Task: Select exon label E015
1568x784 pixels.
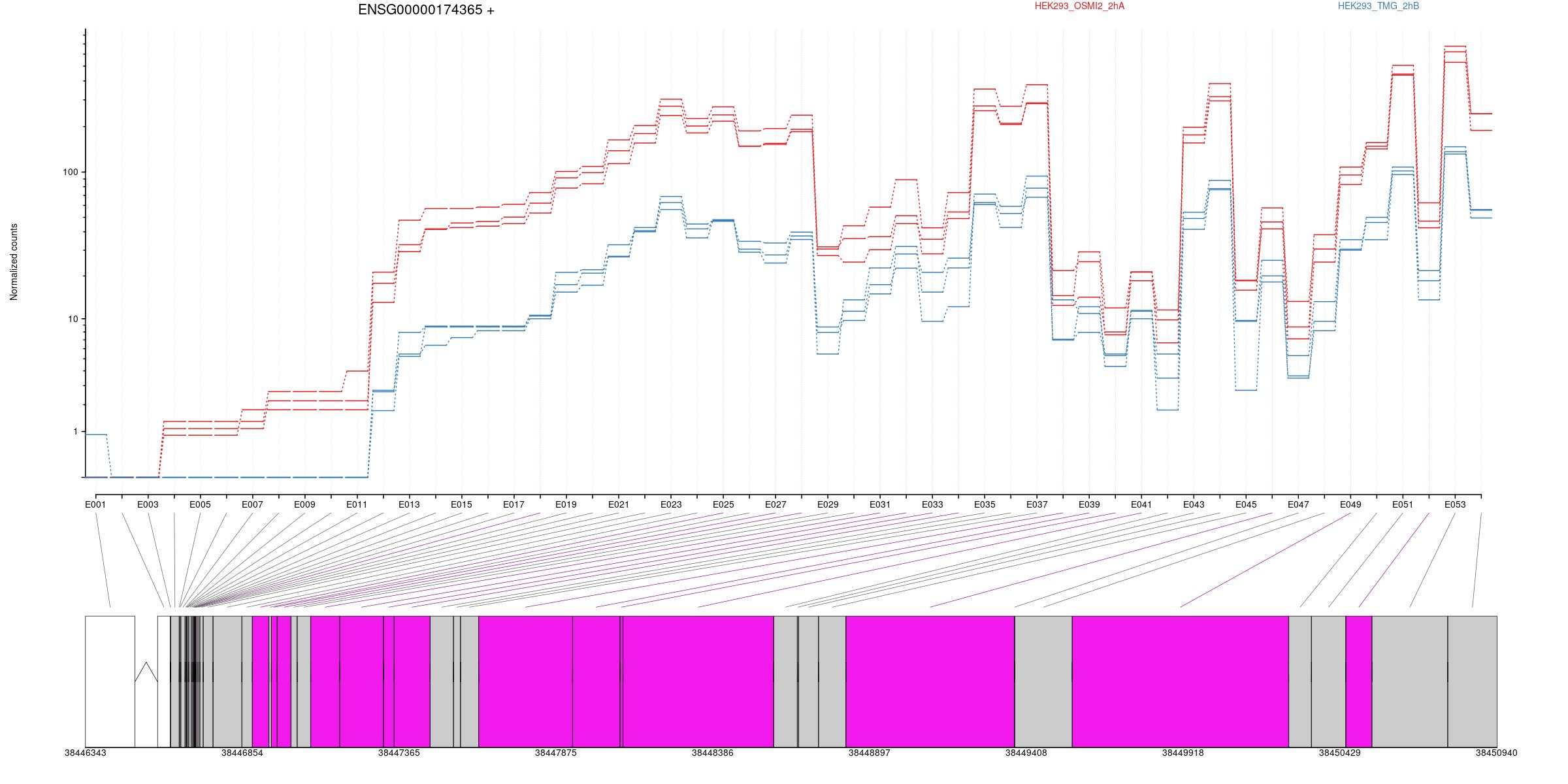Action: point(461,505)
